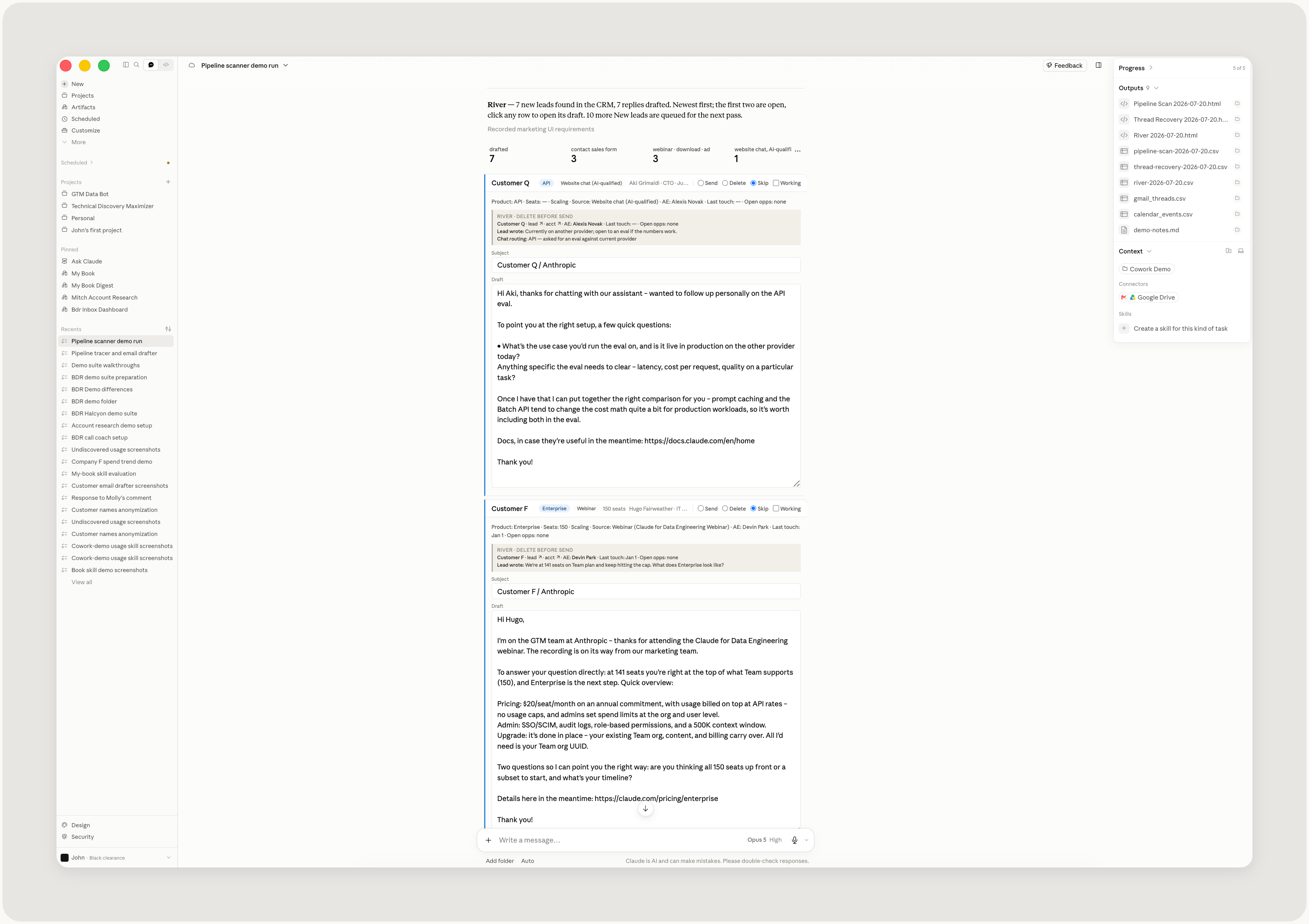This screenshot has width=1309, height=924.
Task: Click Add folder below the composer
Action: click(x=499, y=861)
